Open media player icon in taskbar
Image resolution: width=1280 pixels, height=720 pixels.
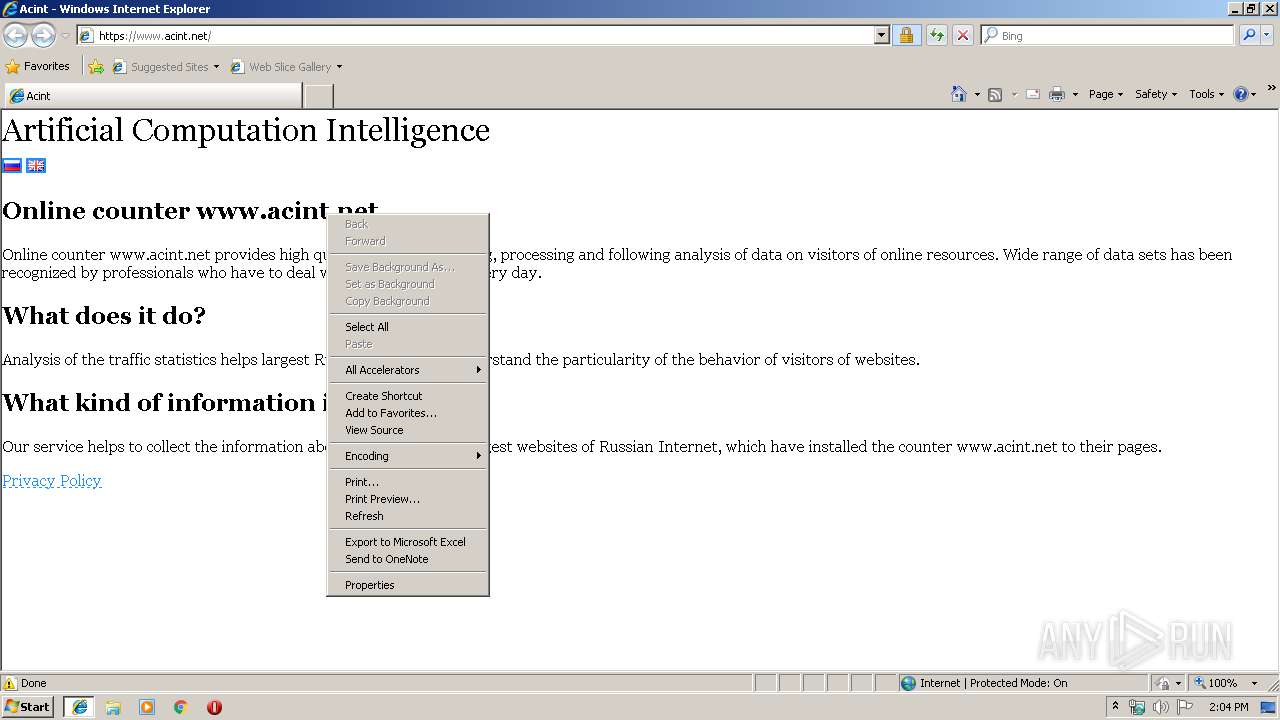pyautogui.click(x=147, y=707)
